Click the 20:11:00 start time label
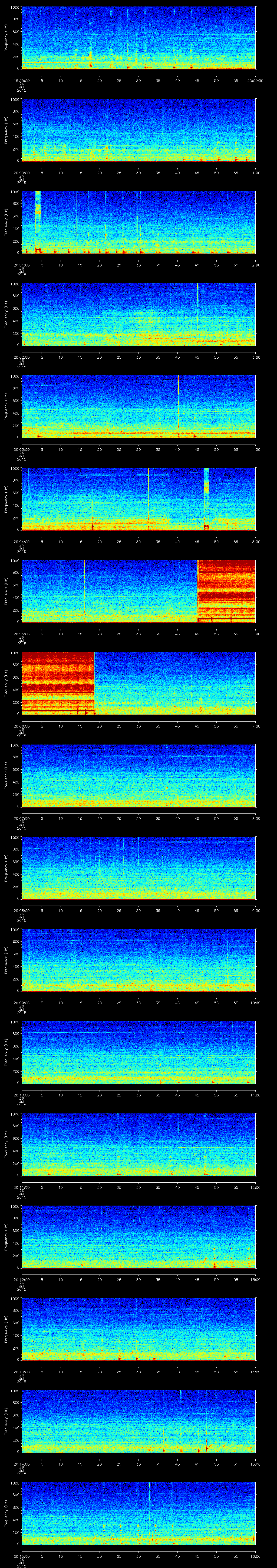The height and width of the screenshot is (1568, 277). 21,1186
